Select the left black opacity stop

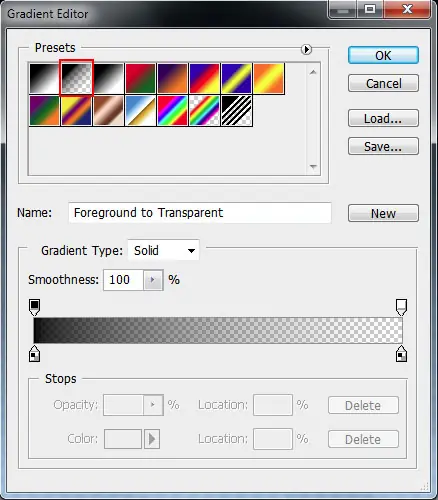coord(35,307)
